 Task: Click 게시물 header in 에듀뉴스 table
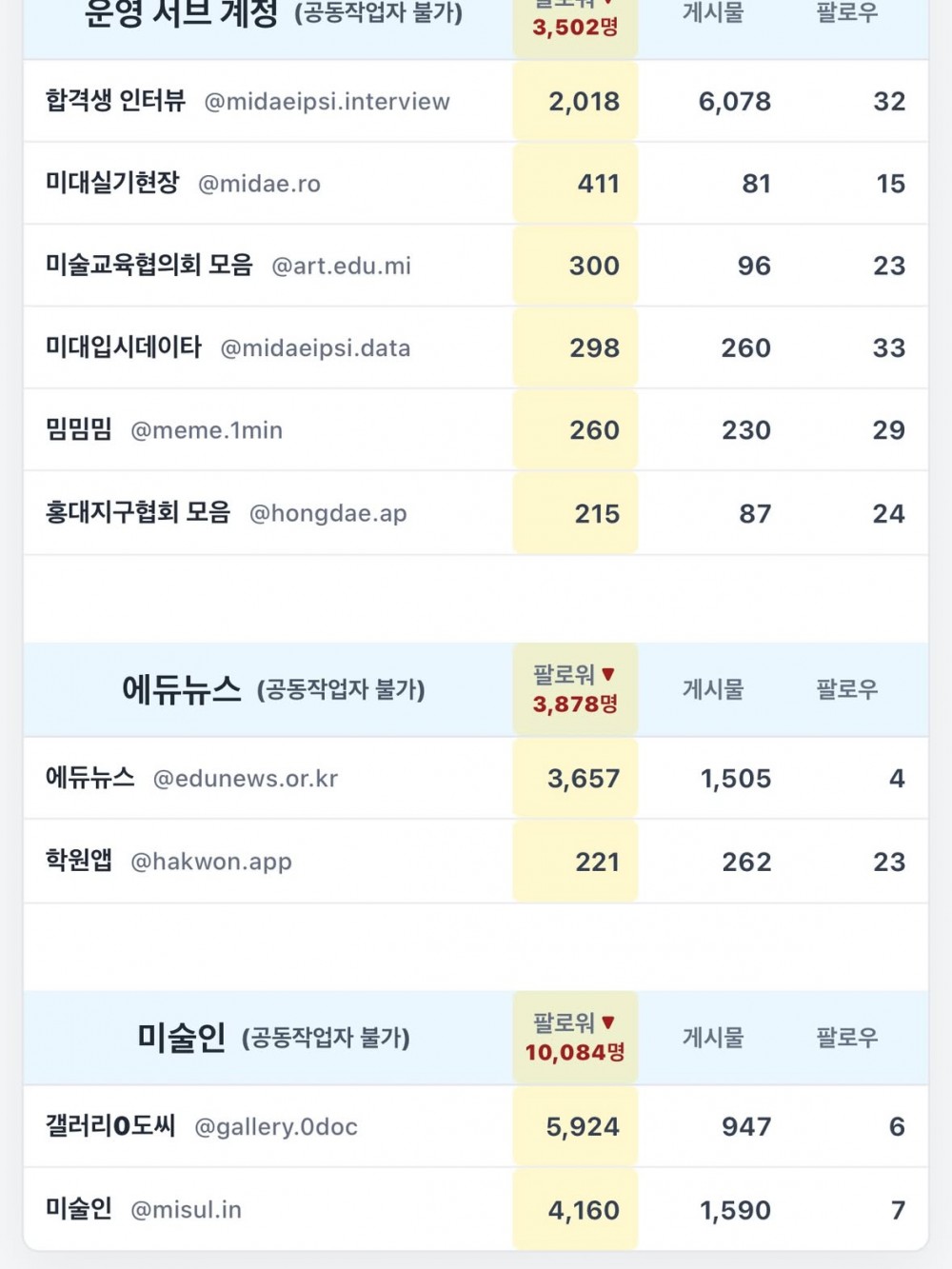coord(713,689)
